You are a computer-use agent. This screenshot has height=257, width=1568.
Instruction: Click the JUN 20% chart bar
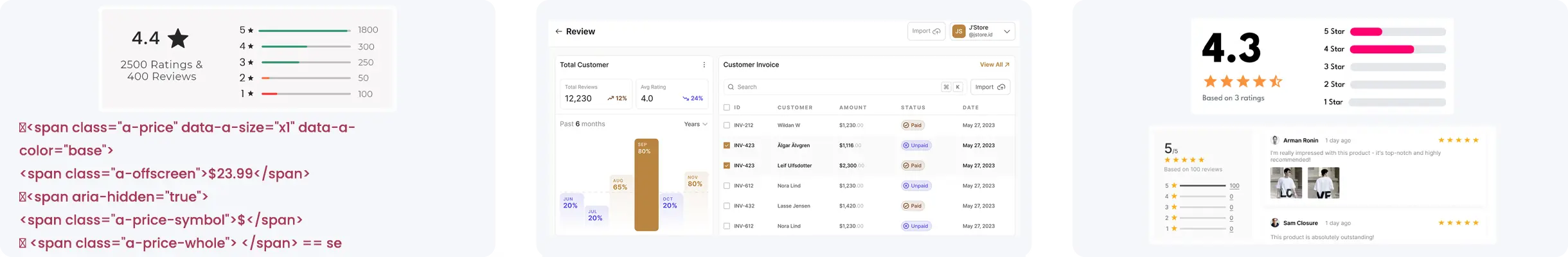pos(571,212)
